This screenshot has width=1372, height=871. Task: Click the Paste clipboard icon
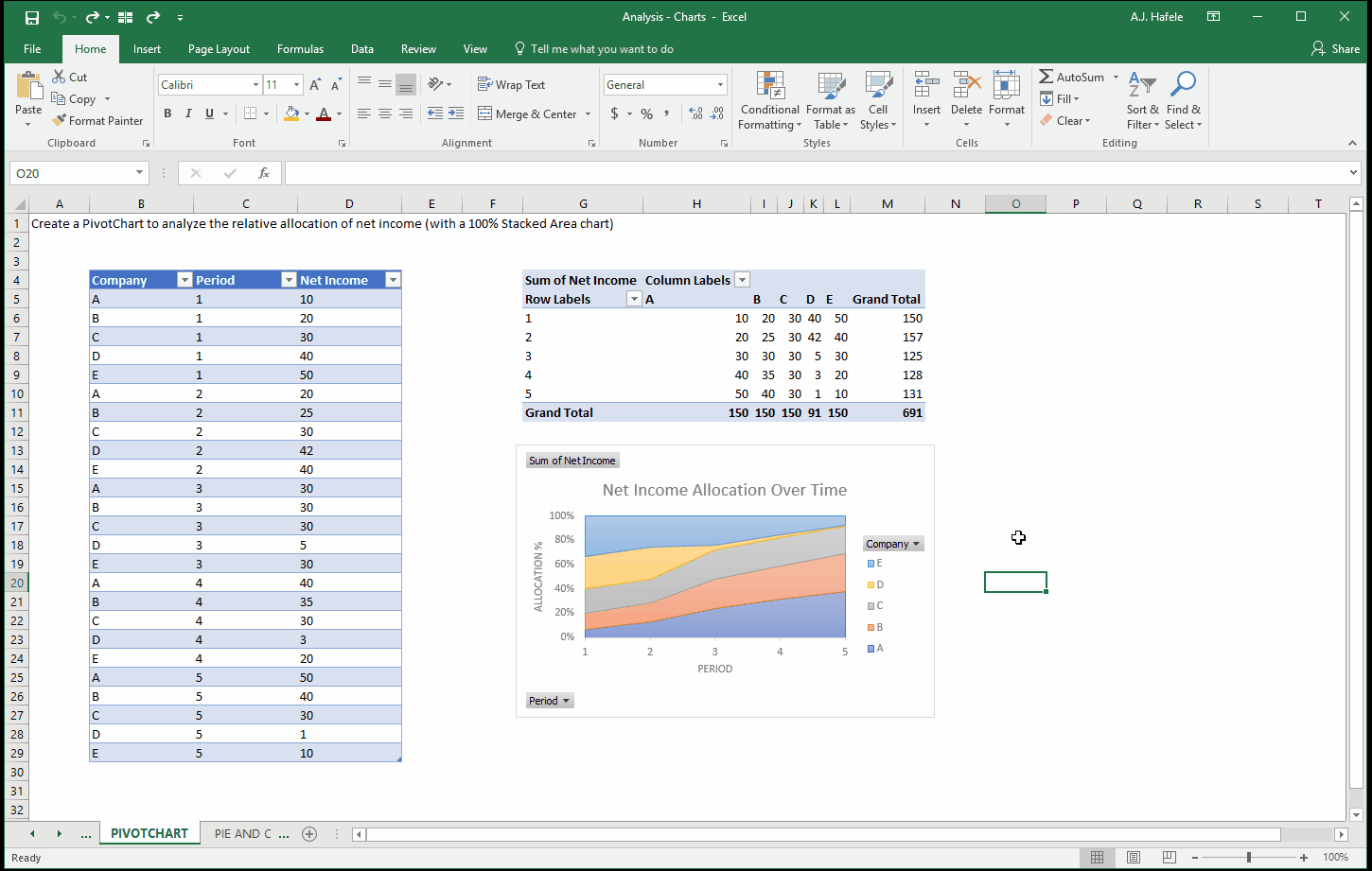click(28, 87)
